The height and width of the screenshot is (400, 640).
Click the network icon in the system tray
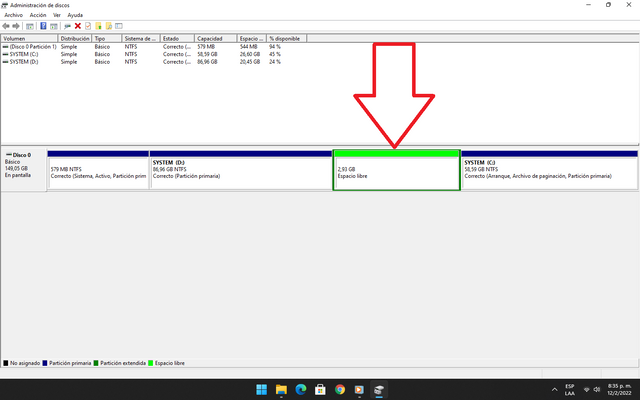click(587, 390)
